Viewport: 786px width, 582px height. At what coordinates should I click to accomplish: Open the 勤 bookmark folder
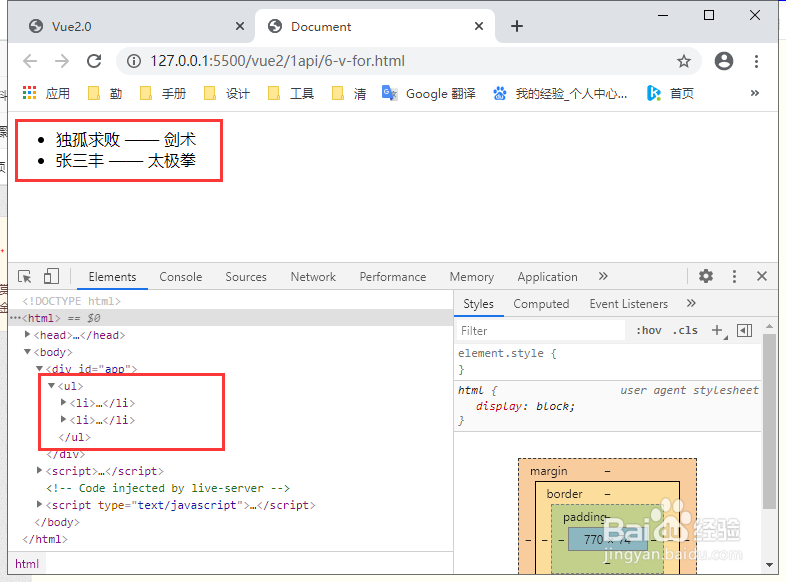105,93
